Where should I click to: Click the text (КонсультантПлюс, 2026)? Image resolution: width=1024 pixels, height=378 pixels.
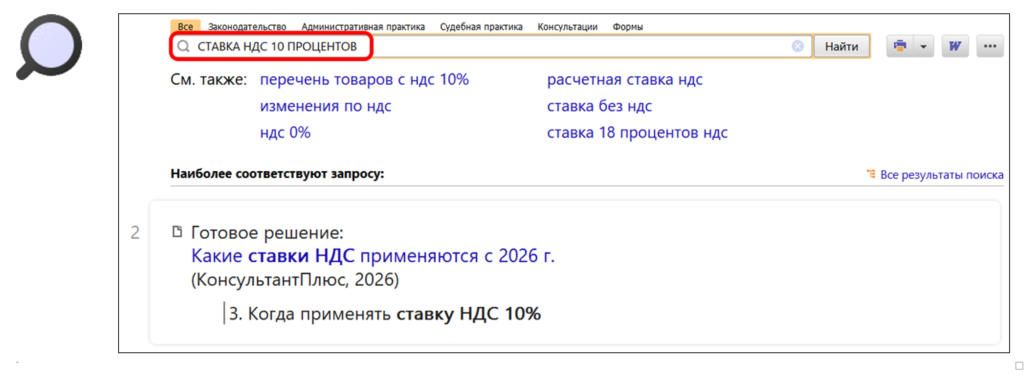click(295, 280)
